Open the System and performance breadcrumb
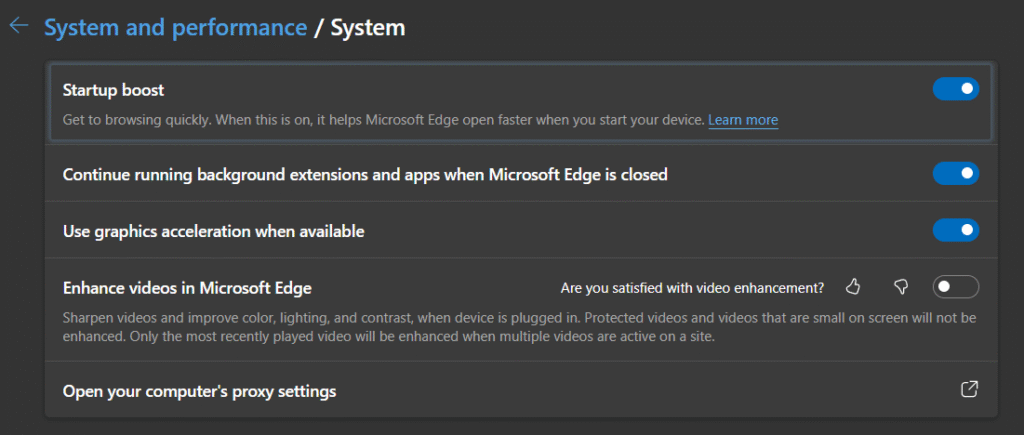Screen dimensions: 1024x435 (175, 27)
